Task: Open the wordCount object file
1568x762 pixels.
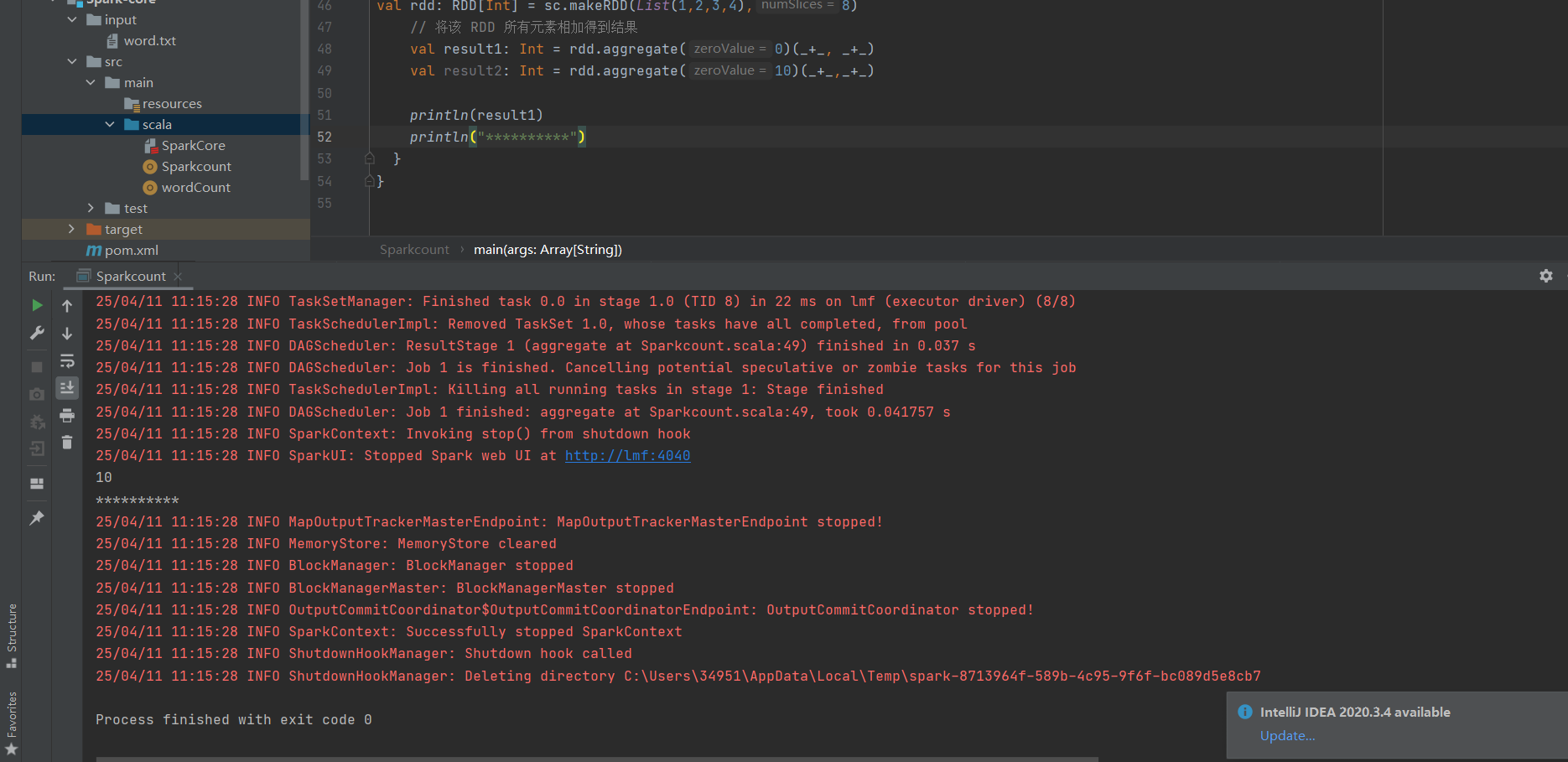Action: pos(195,187)
